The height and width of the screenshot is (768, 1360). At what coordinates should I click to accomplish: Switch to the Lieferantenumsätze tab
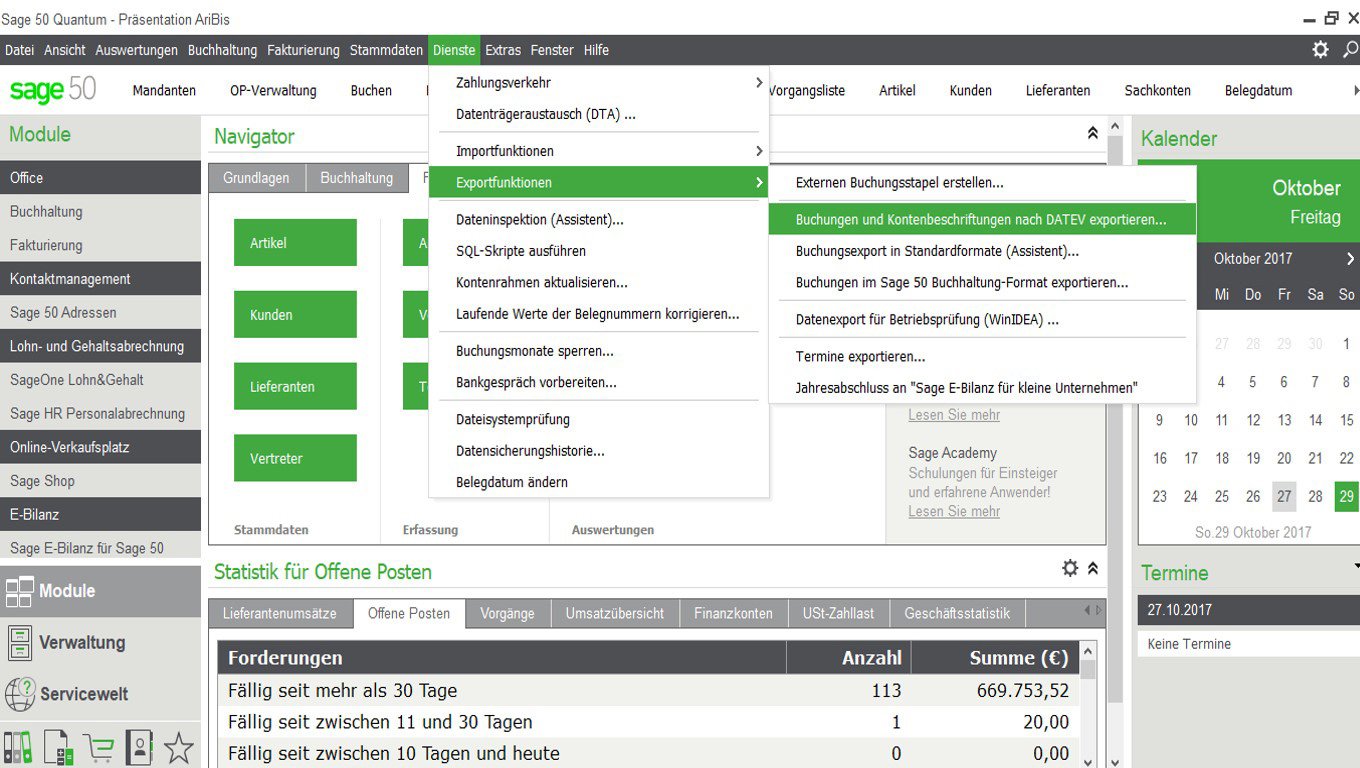click(280, 614)
